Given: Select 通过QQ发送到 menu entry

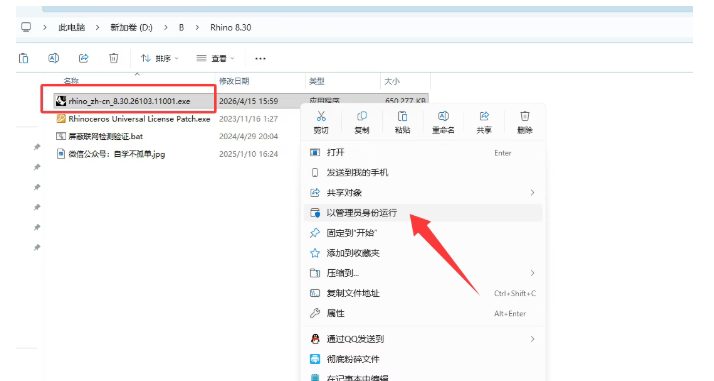Looking at the screenshot, I should tap(423, 339).
